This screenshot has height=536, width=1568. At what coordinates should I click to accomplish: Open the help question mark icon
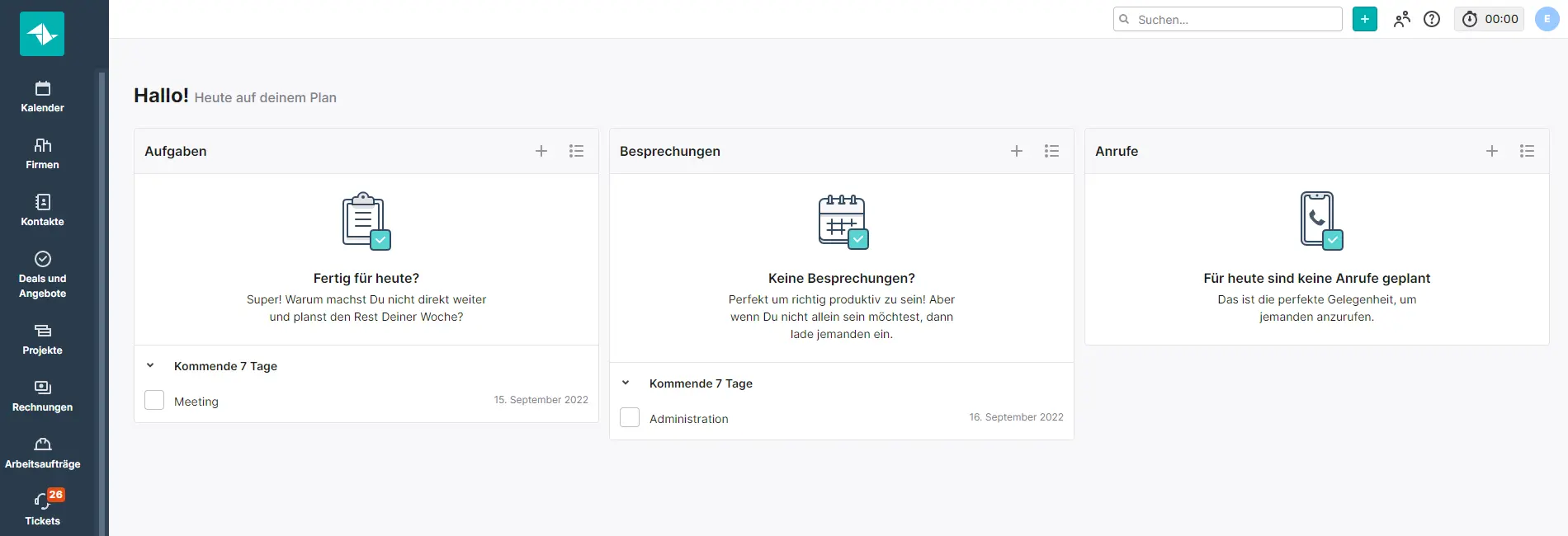[1432, 19]
